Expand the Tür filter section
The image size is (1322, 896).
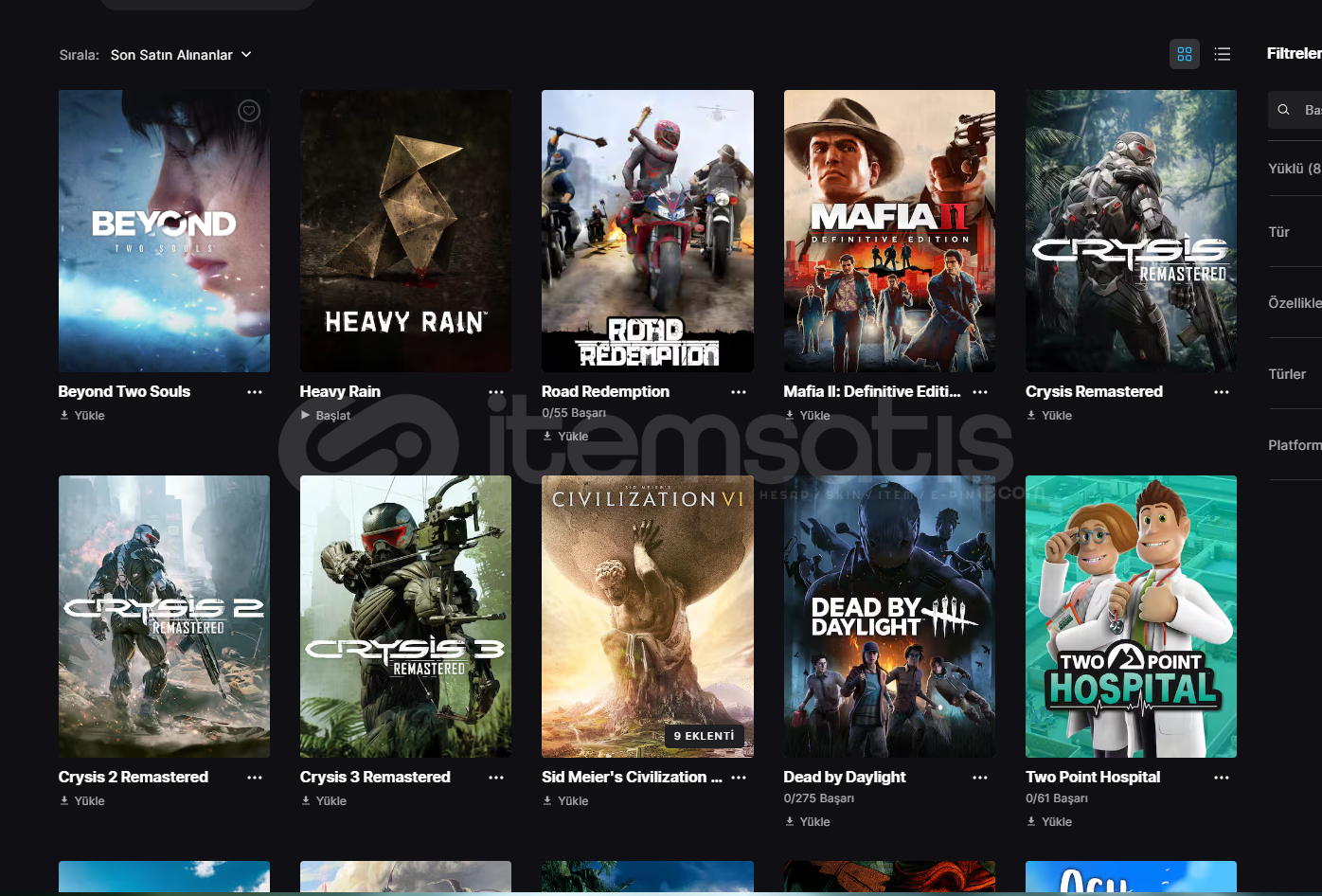pyautogui.click(x=1295, y=232)
